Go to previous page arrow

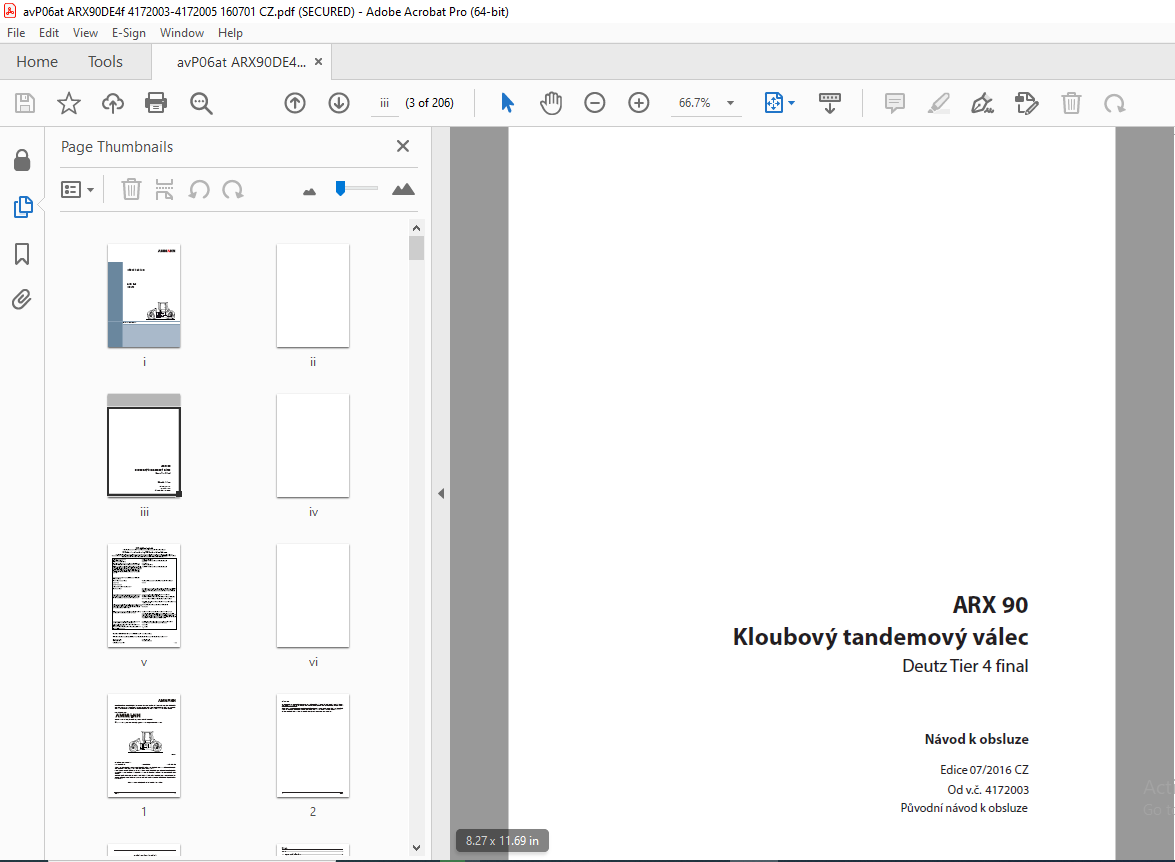coord(295,103)
